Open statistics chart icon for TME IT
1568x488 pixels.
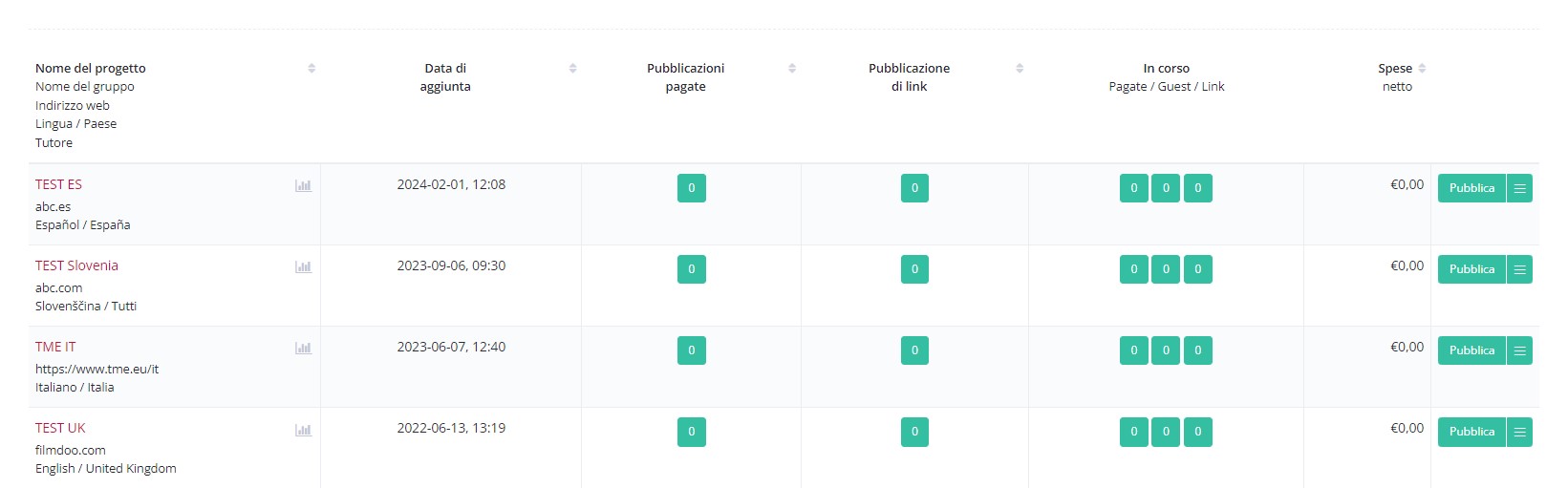tap(303, 349)
